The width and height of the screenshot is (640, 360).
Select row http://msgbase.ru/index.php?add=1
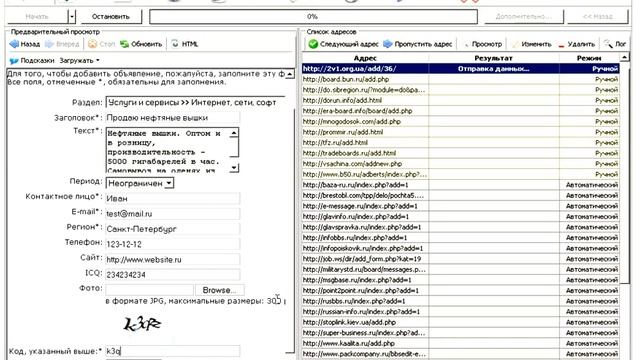click(x=461, y=280)
